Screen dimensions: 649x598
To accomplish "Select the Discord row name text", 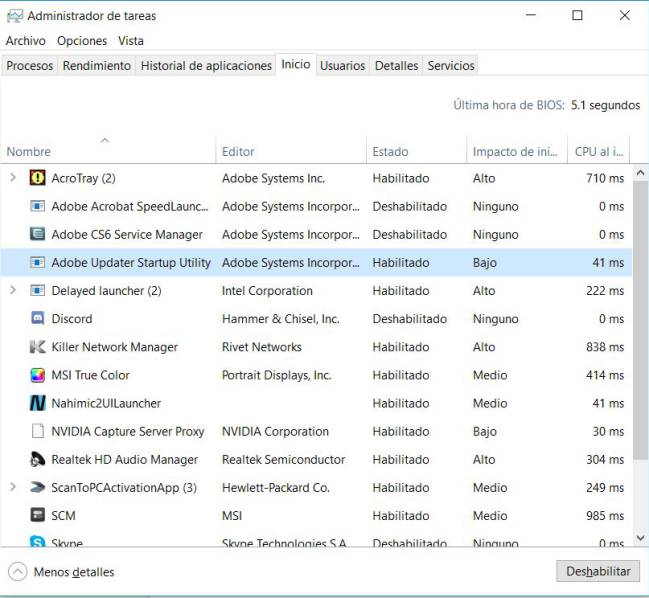I will click(72, 319).
